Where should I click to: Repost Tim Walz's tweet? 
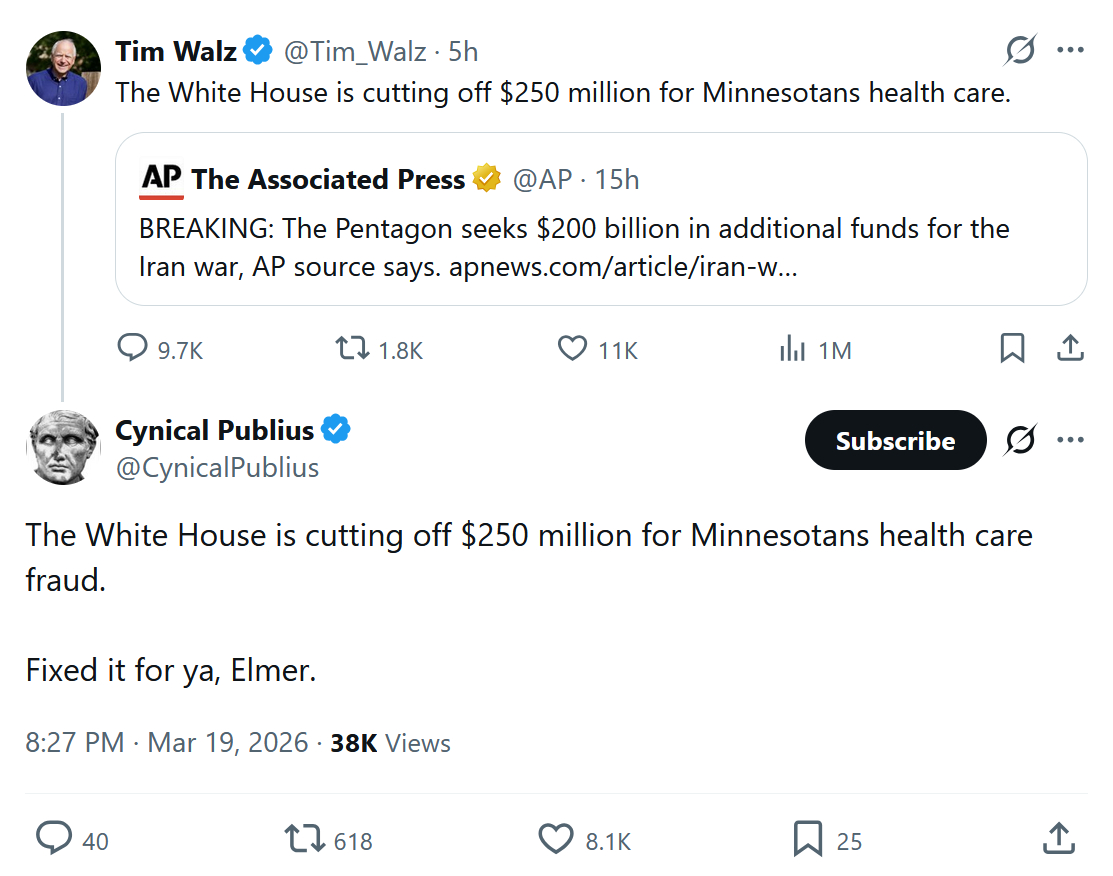click(x=351, y=348)
